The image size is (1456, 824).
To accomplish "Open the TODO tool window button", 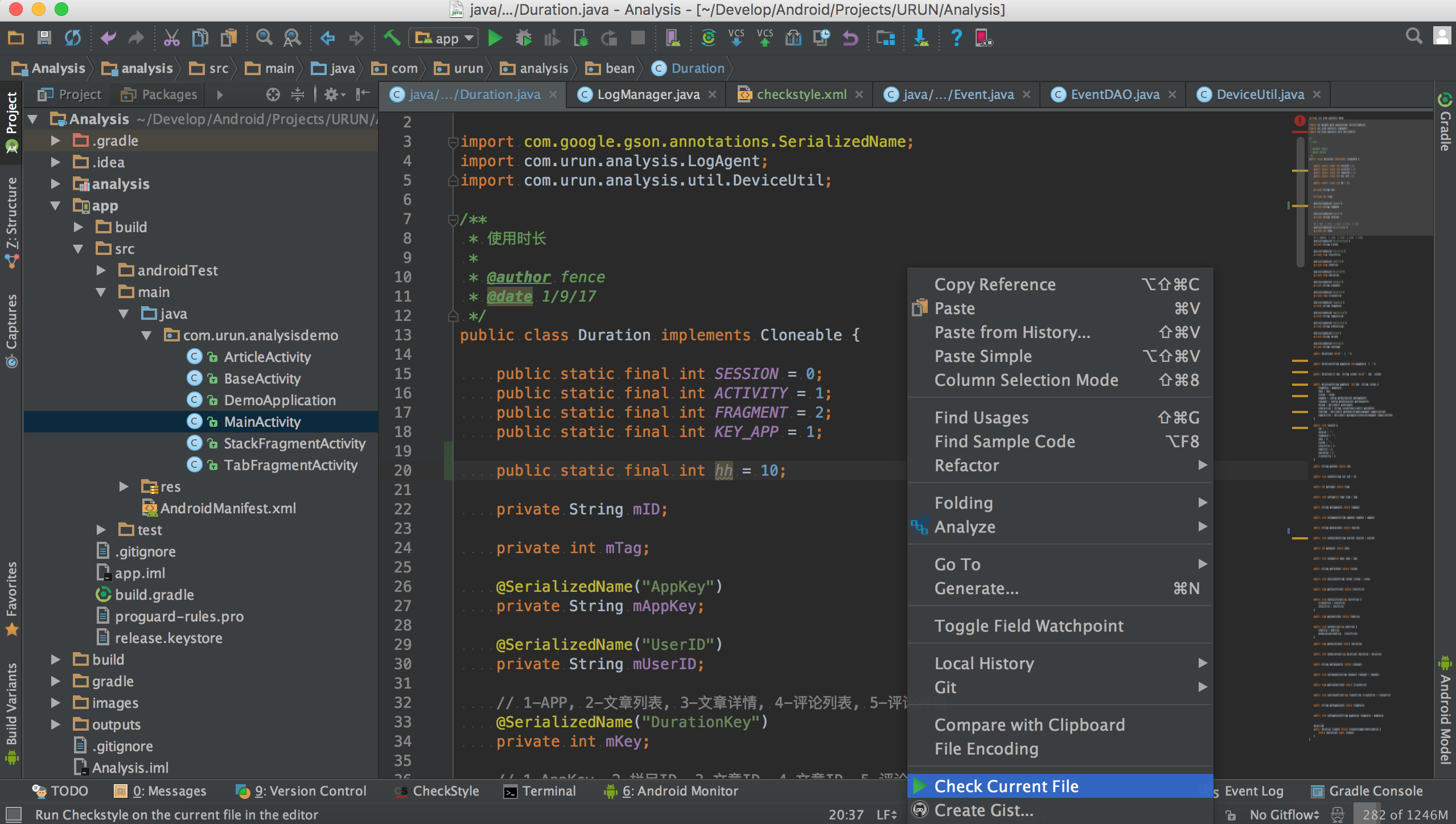I will click(60, 791).
